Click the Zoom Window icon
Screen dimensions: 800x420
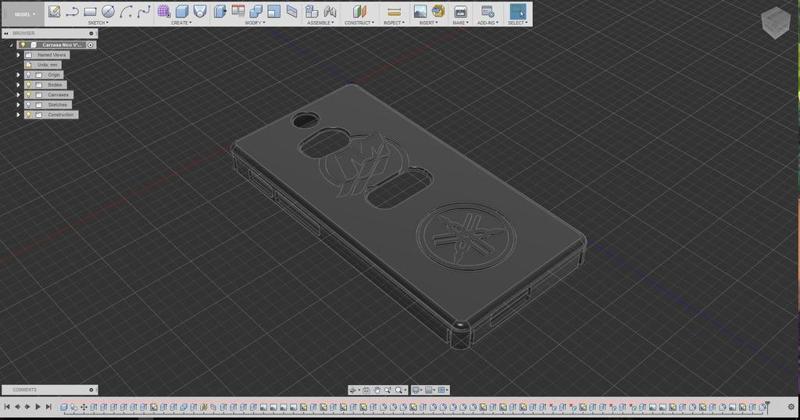(388, 390)
